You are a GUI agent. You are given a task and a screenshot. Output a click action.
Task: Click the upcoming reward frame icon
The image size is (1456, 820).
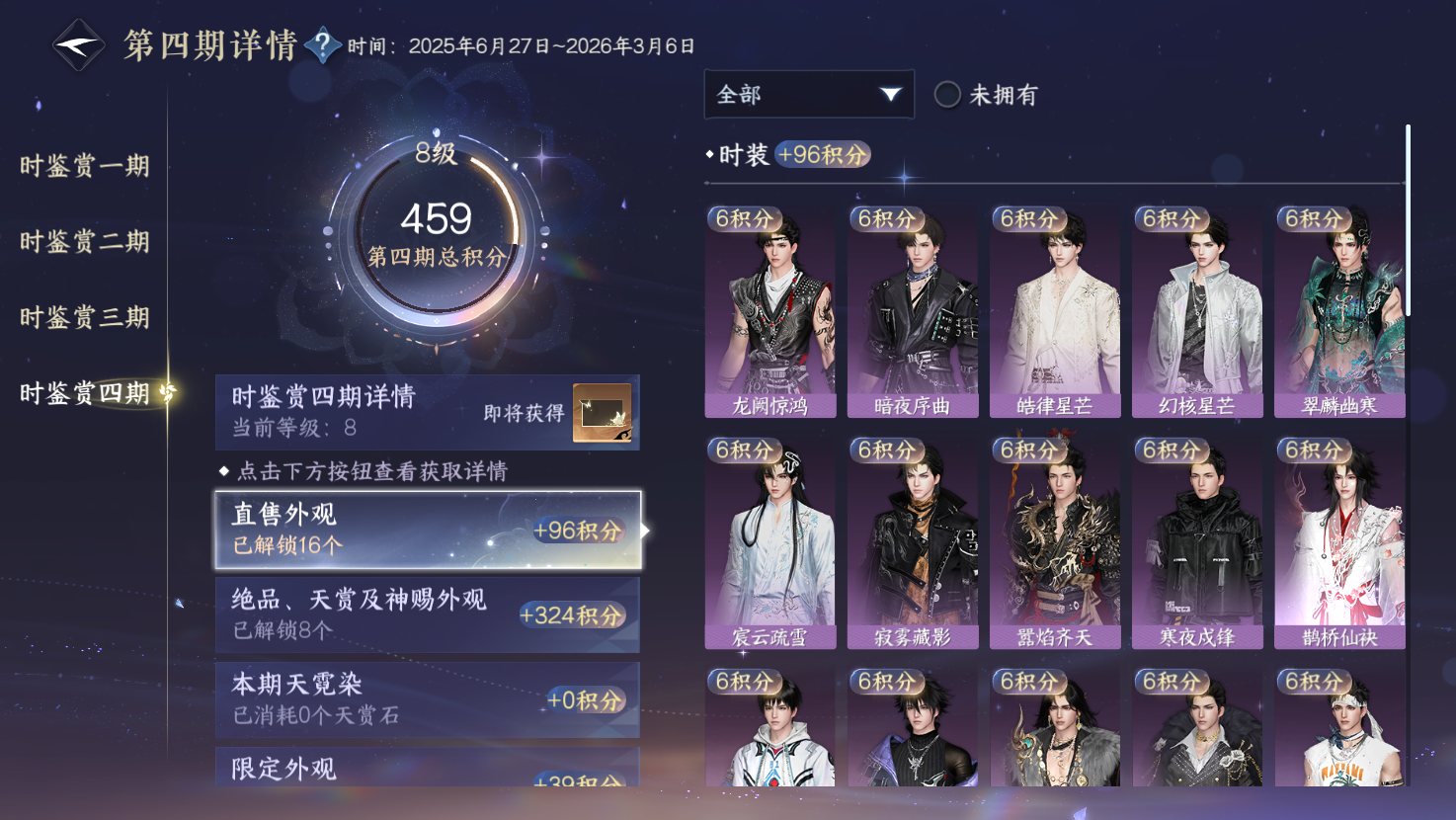click(603, 413)
